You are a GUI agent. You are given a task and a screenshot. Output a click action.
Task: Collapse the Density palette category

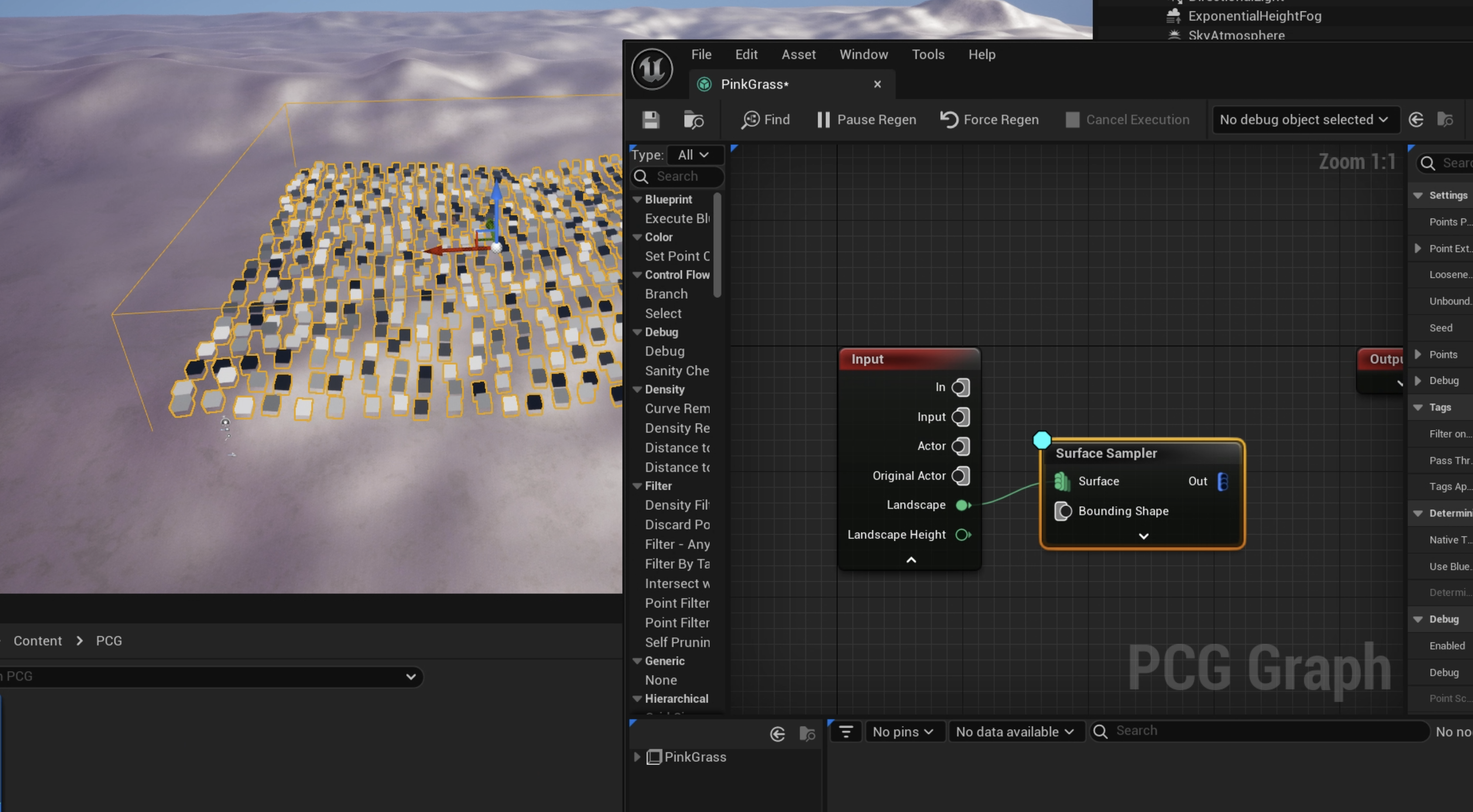(637, 390)
